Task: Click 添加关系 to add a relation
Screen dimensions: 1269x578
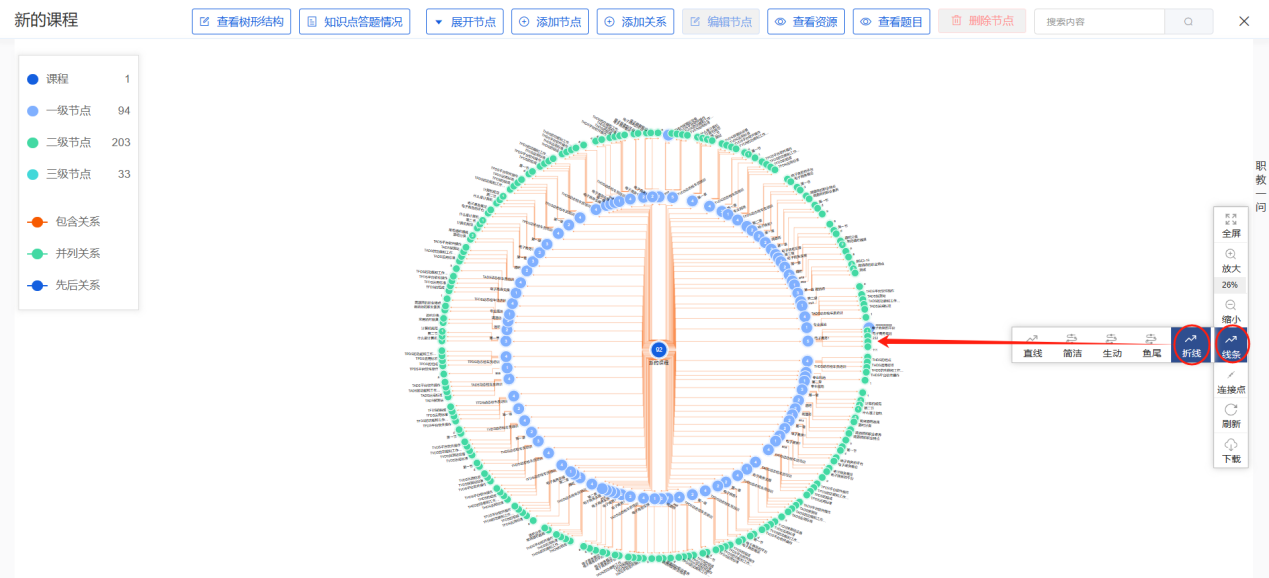Action: (x=635, y=21)
